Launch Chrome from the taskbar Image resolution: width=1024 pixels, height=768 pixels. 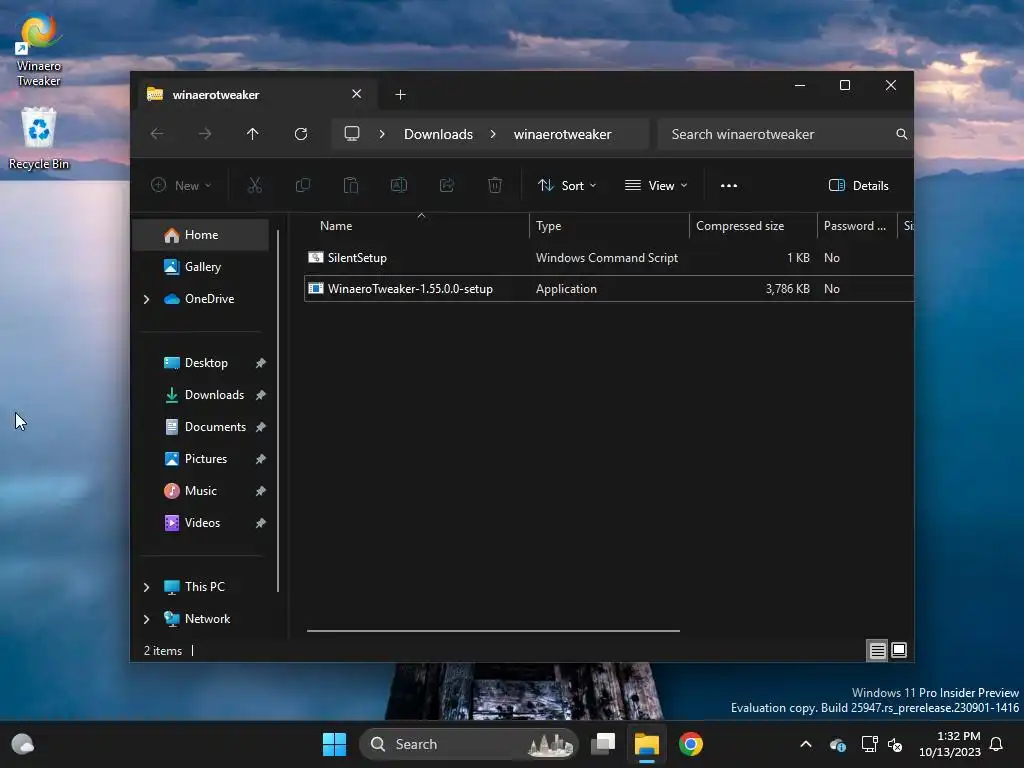[690, 744]
